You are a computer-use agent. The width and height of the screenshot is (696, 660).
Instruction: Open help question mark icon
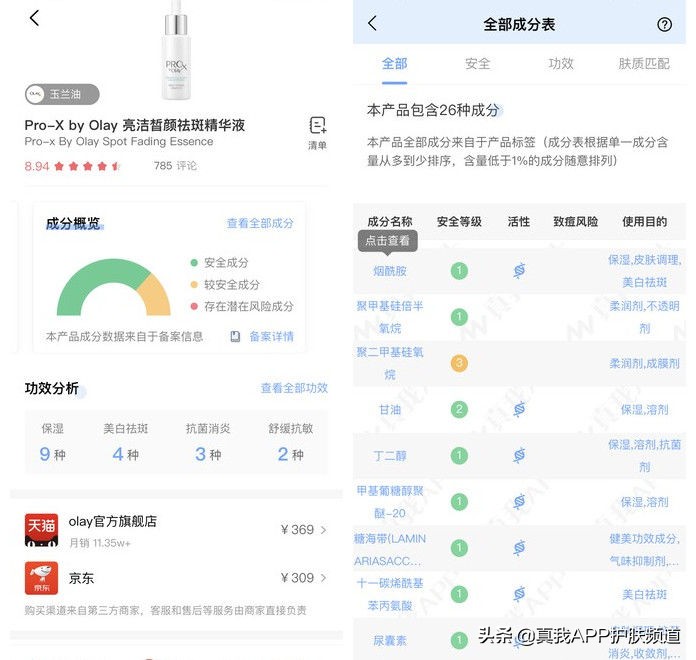point(664,24)
